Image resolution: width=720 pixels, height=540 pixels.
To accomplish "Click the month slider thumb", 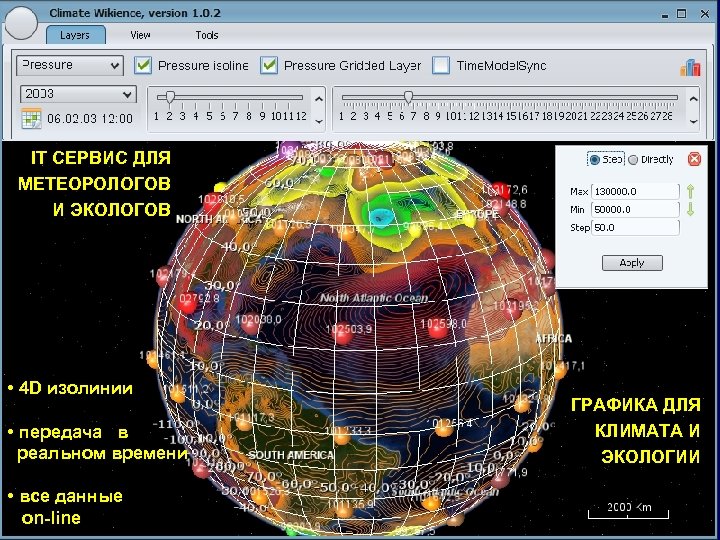I will pyautogui.click(x=170, y=97).
